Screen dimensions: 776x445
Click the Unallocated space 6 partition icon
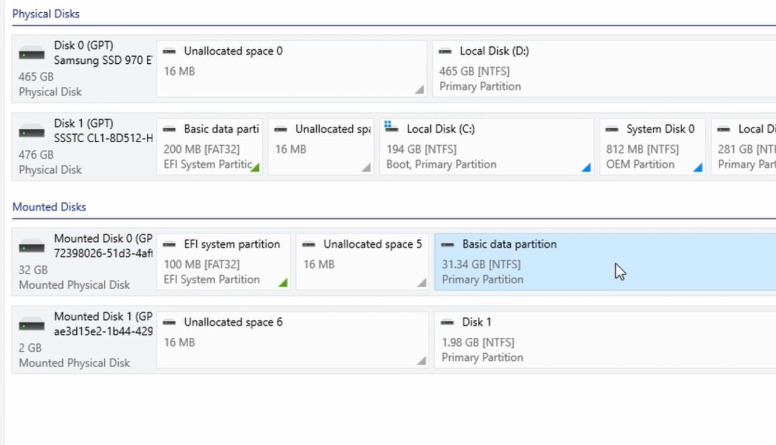(169, 322)
